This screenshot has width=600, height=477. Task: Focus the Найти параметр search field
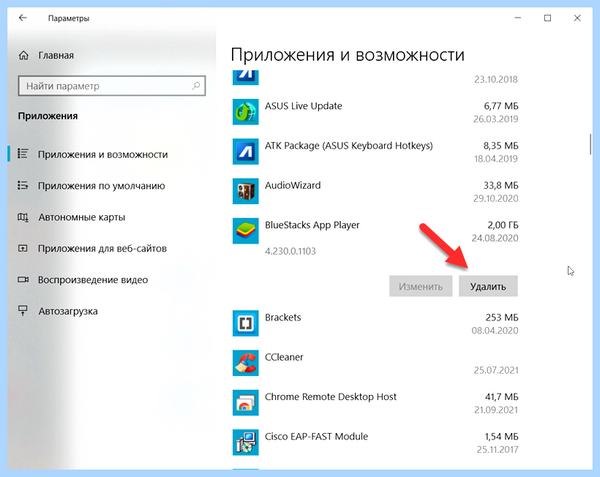point(112,86)
